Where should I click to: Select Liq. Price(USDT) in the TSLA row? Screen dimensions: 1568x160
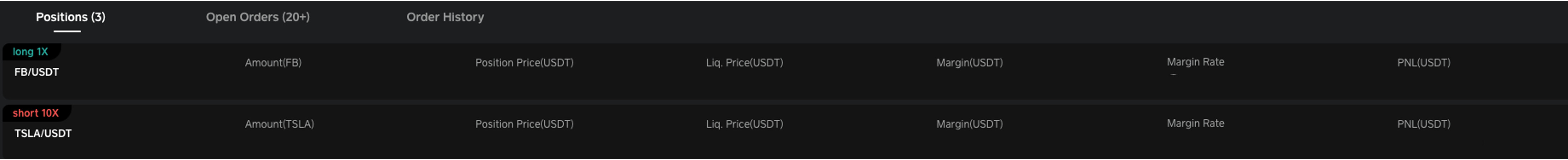(744, 124)
